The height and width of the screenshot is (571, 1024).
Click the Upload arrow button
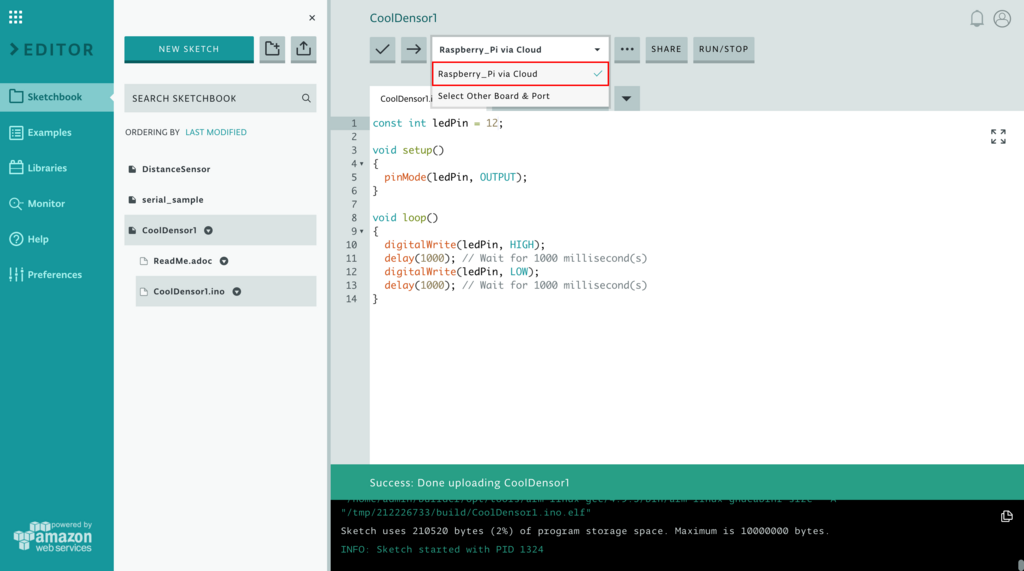click(413, 49)
